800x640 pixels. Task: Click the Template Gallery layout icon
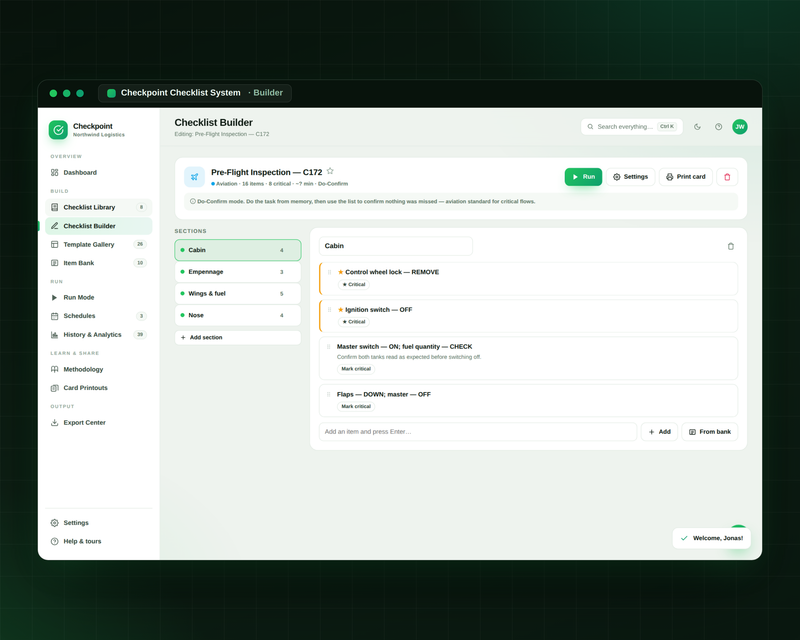(55, 244)
